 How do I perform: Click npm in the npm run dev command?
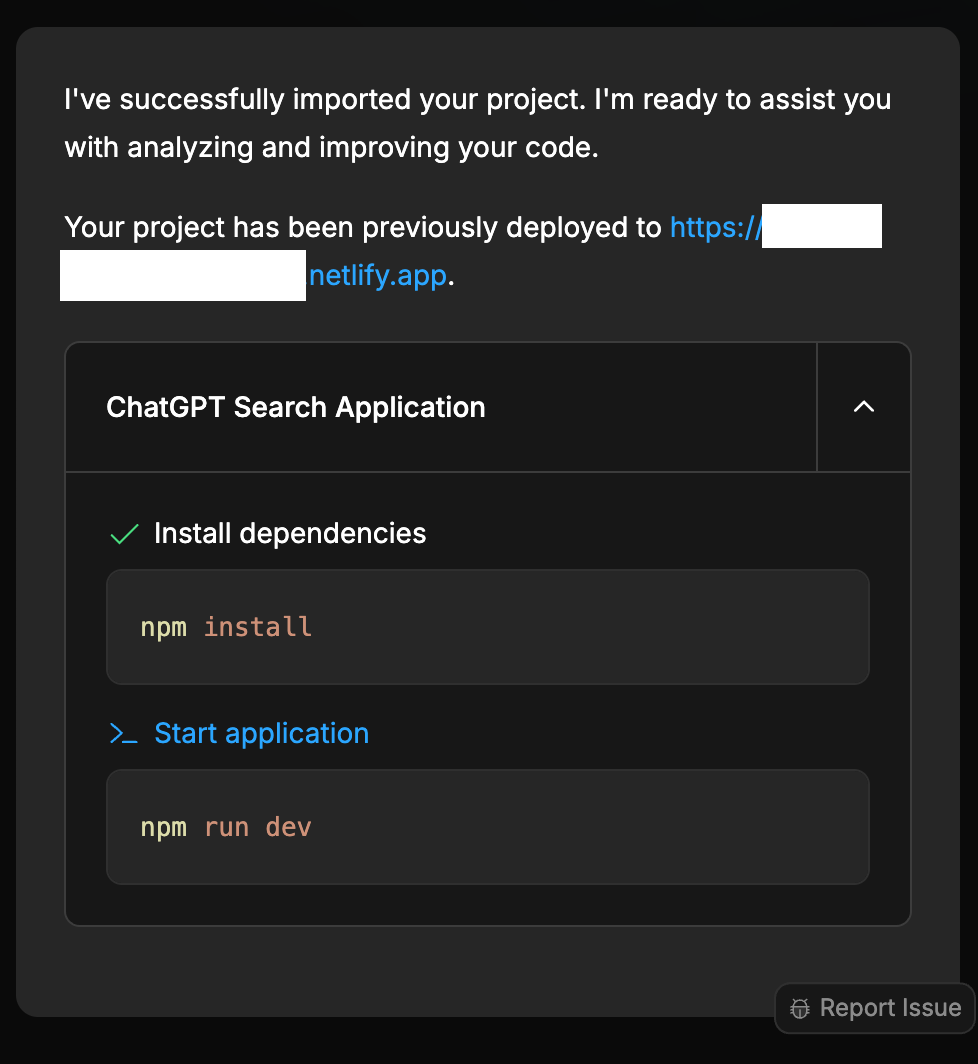[x=163, y=828]
